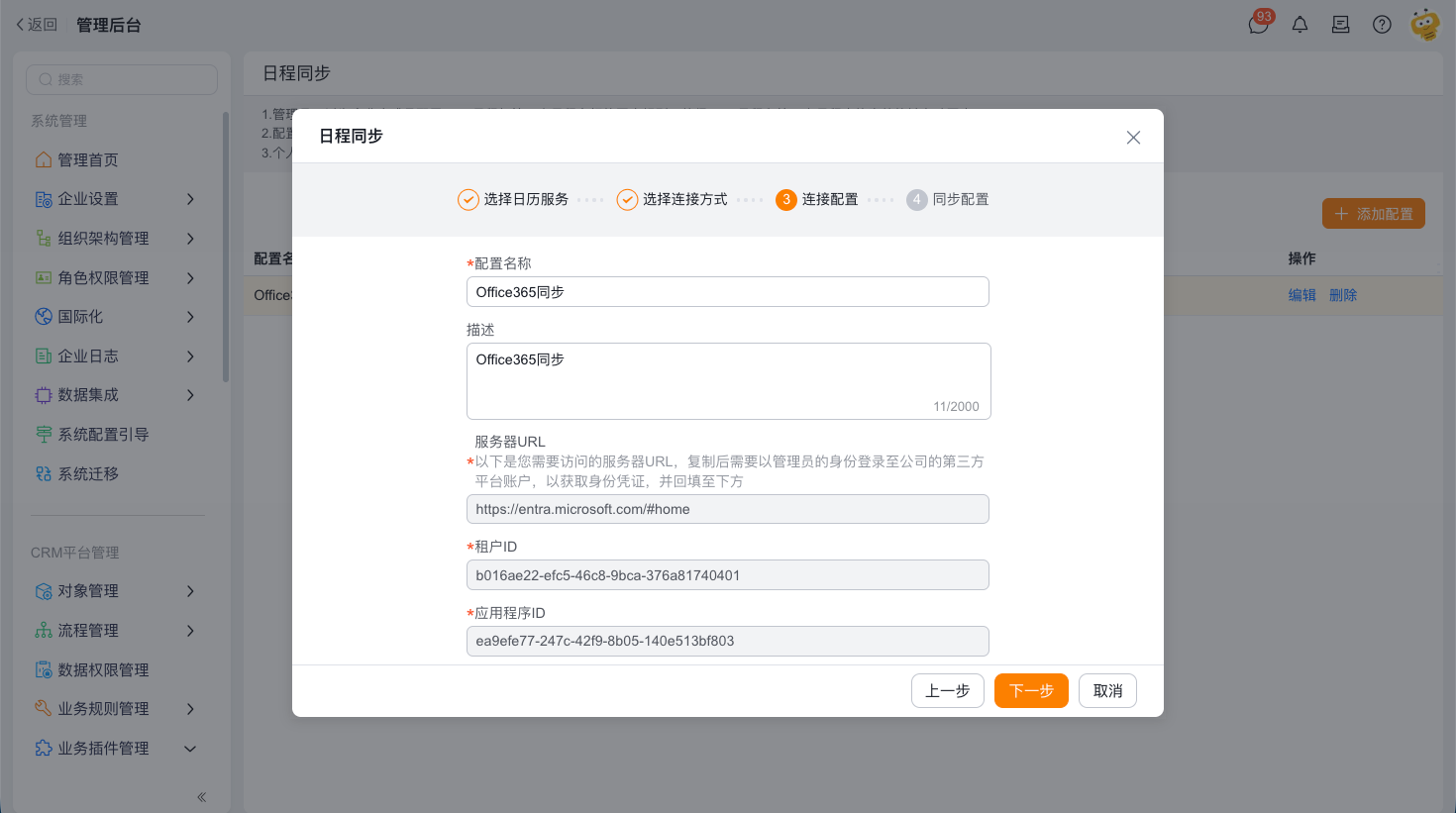Image resolution: width=1456 pixels, height=813 pixels.
Task: Expand the 国际化 submenu arrow
Action: 190,317
